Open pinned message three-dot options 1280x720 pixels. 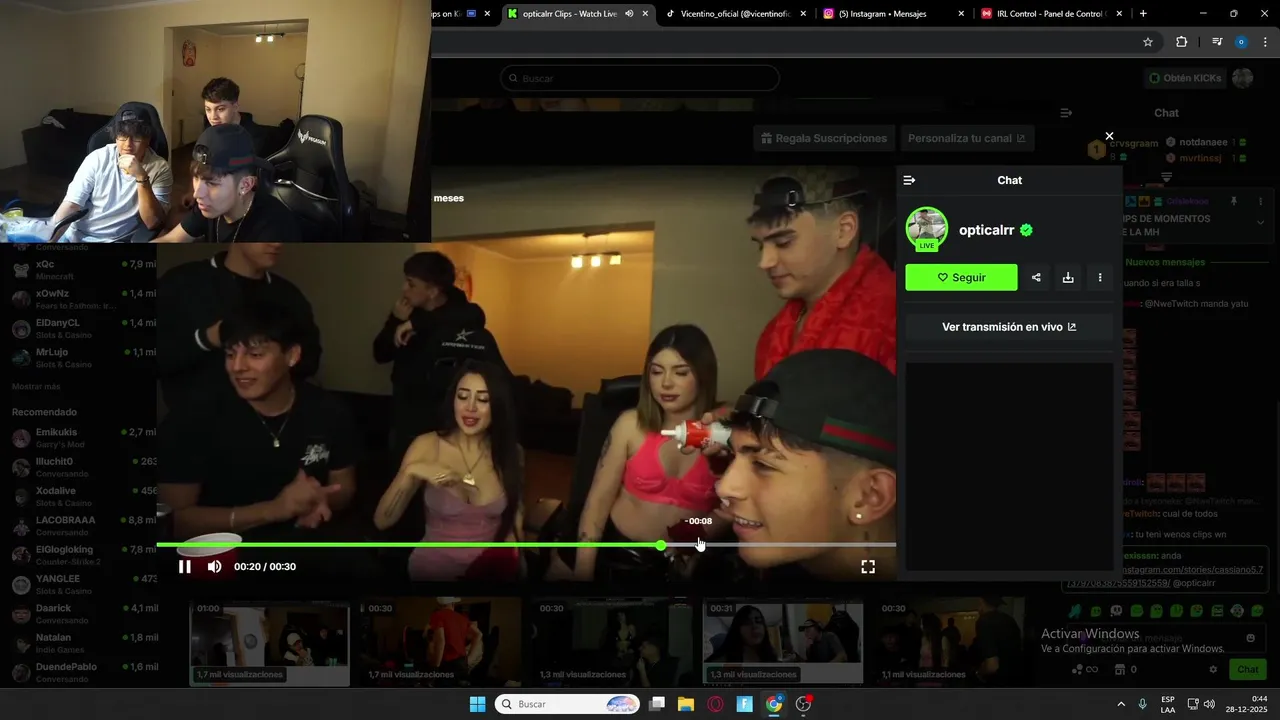coord(1260,201)
